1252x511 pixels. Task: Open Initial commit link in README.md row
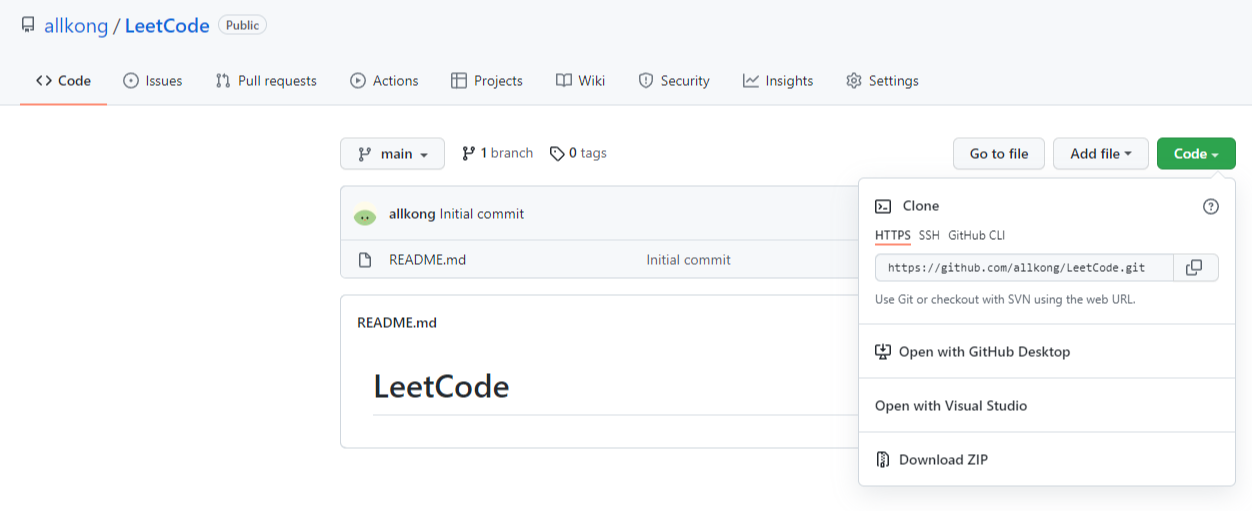tap(688, 260)
